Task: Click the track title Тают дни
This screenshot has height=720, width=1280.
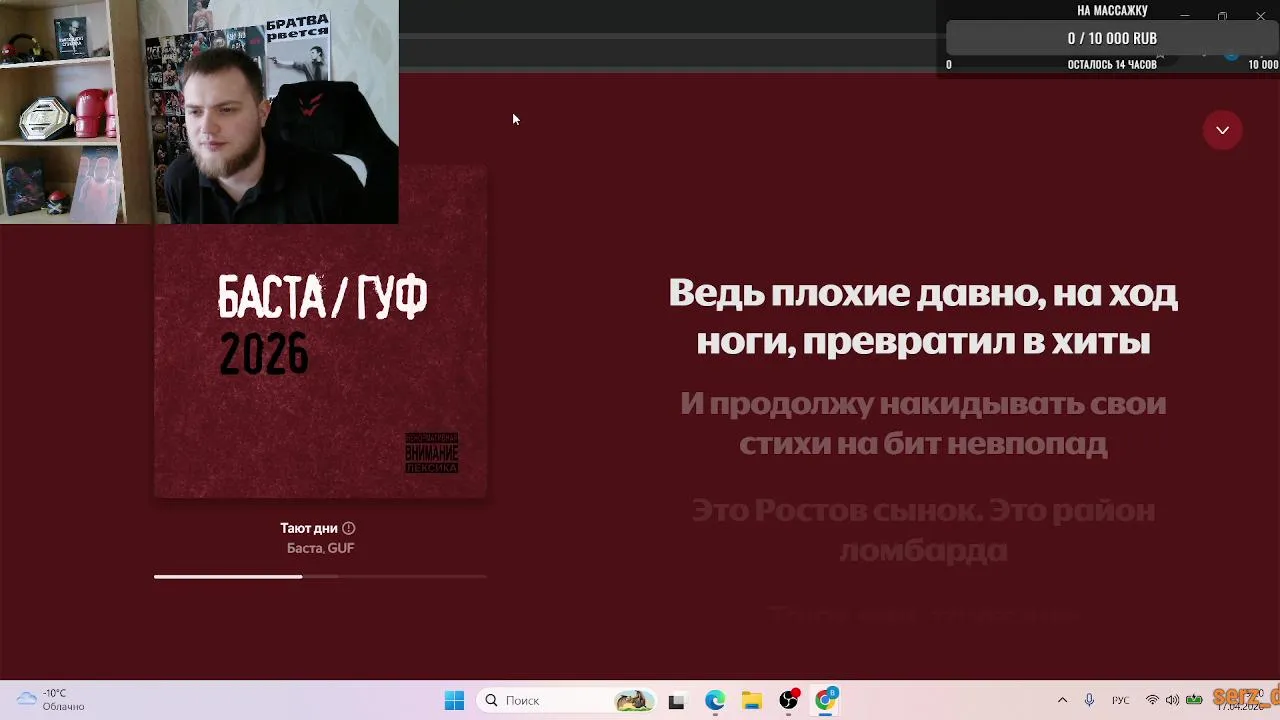Action: point(309,528)
